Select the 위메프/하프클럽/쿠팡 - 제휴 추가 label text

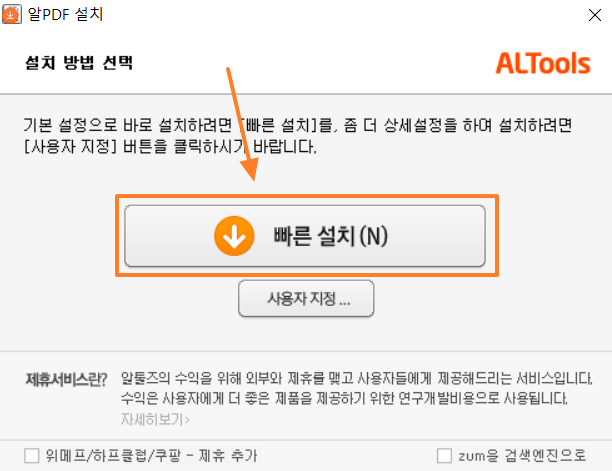tap(151, 455)
